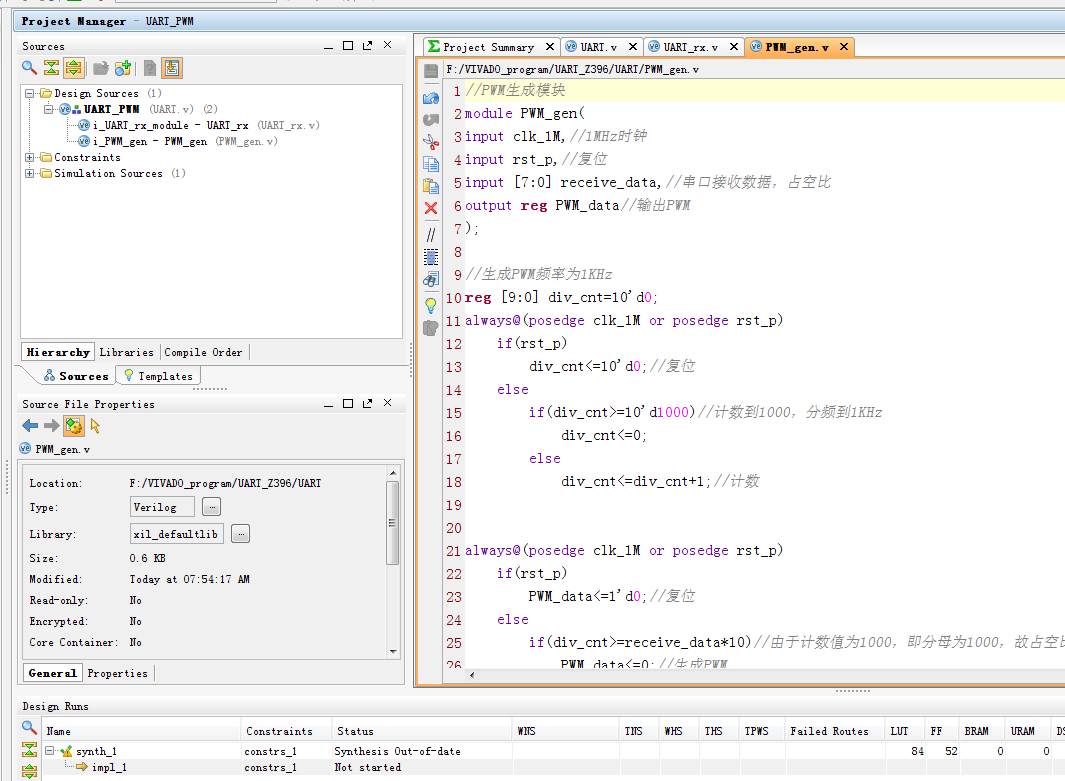Click the red X Delete icon

[431, 208]
